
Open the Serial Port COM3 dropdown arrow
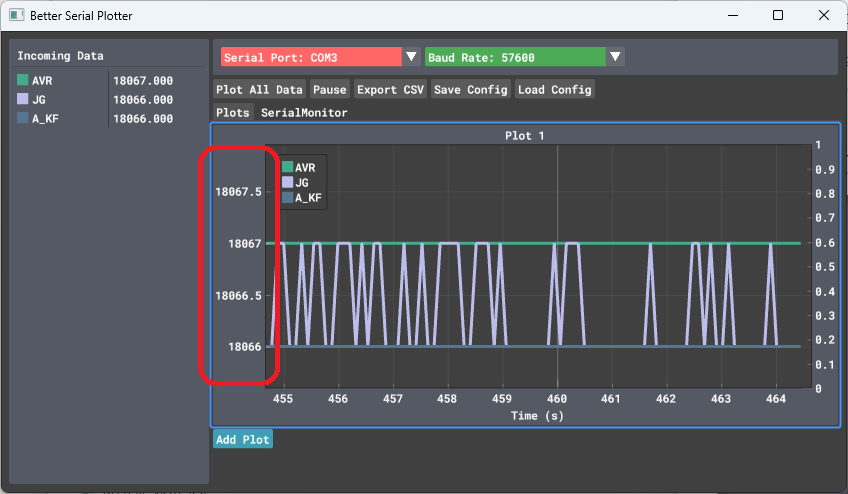point(411,57)
